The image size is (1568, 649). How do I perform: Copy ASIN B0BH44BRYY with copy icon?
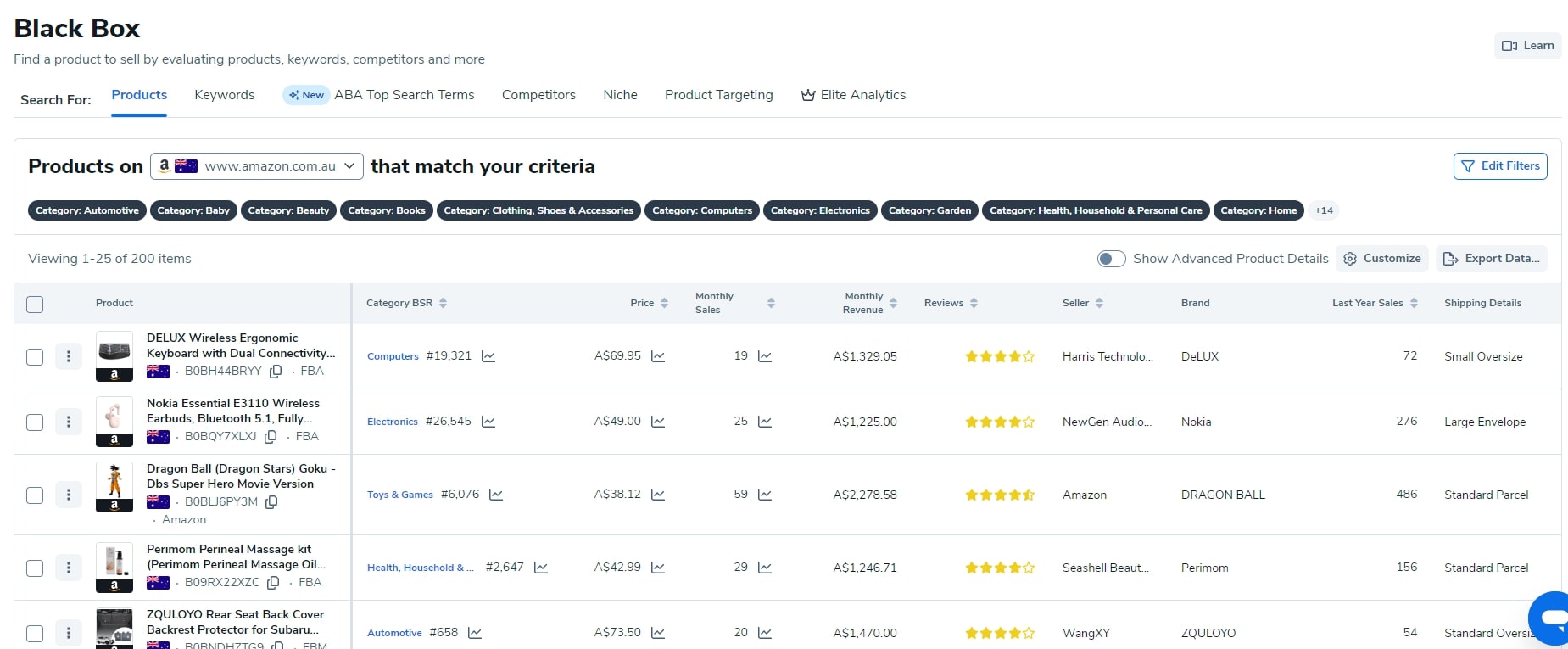276,372
